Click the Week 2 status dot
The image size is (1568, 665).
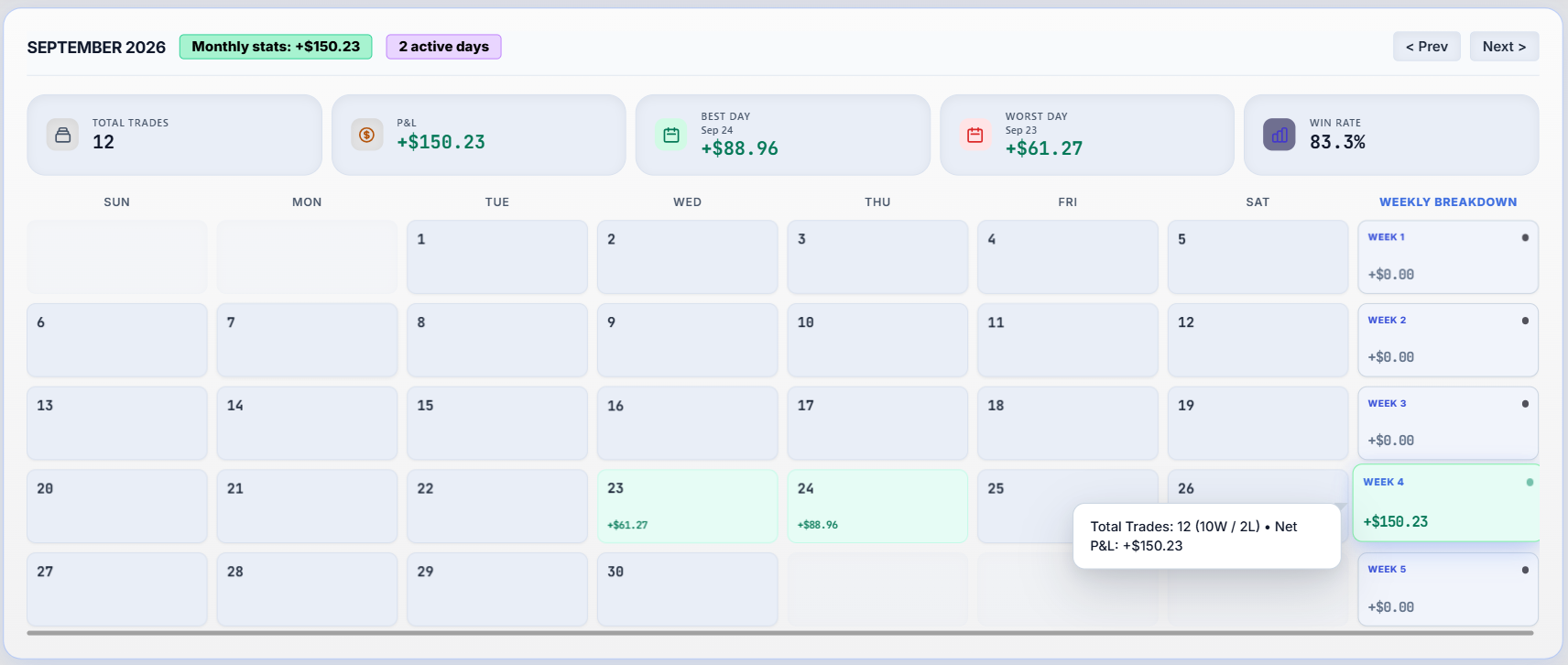tap(1525, 321)
